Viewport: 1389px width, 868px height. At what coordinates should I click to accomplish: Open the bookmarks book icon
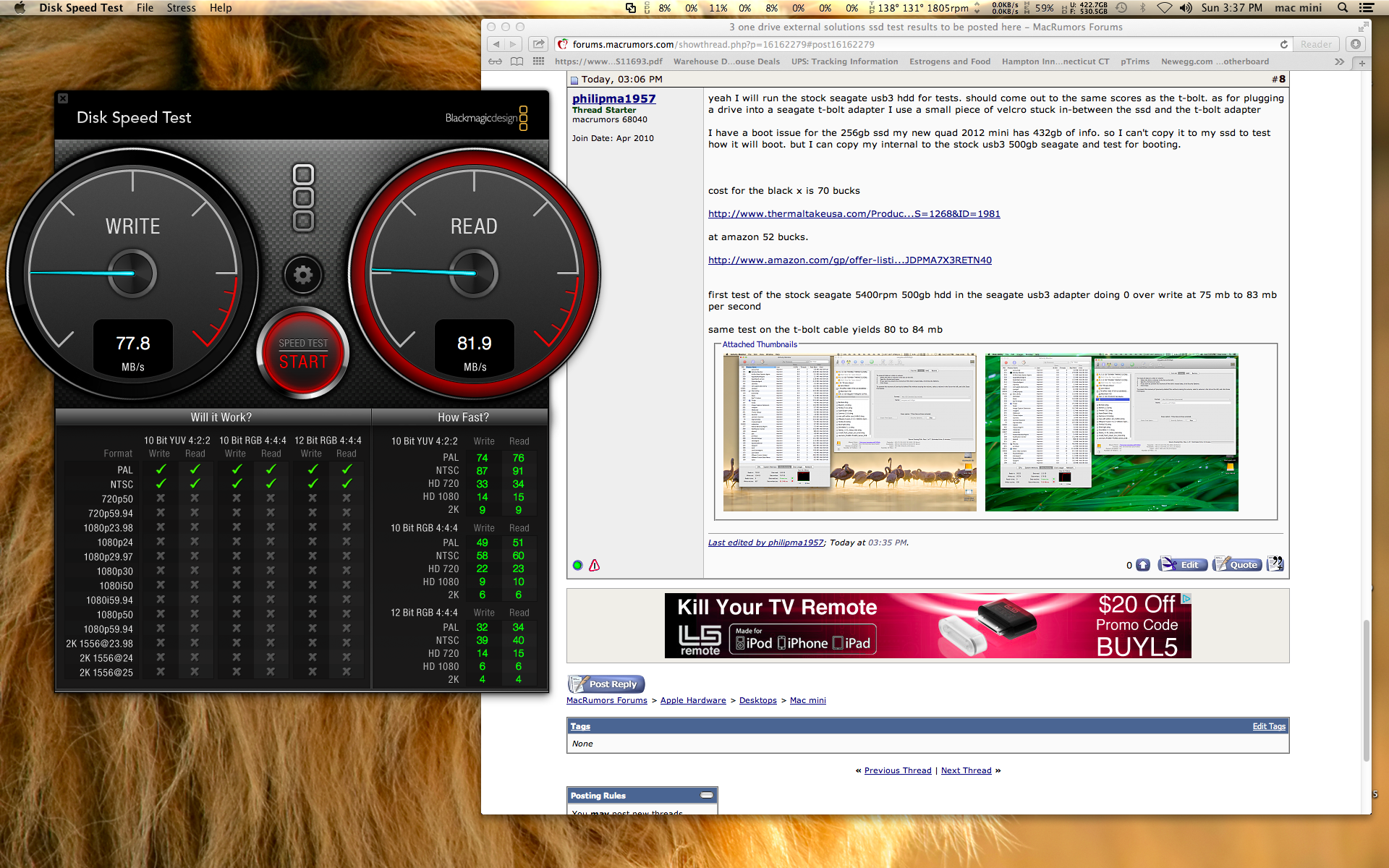(517, 61)
